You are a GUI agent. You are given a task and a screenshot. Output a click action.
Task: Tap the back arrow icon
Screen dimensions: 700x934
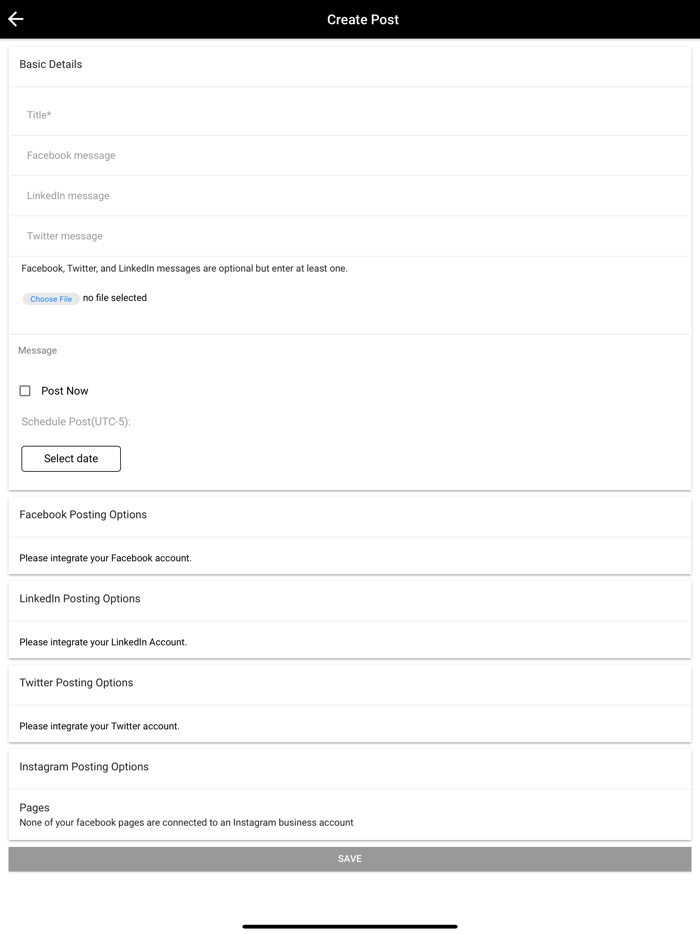point(16,19)
